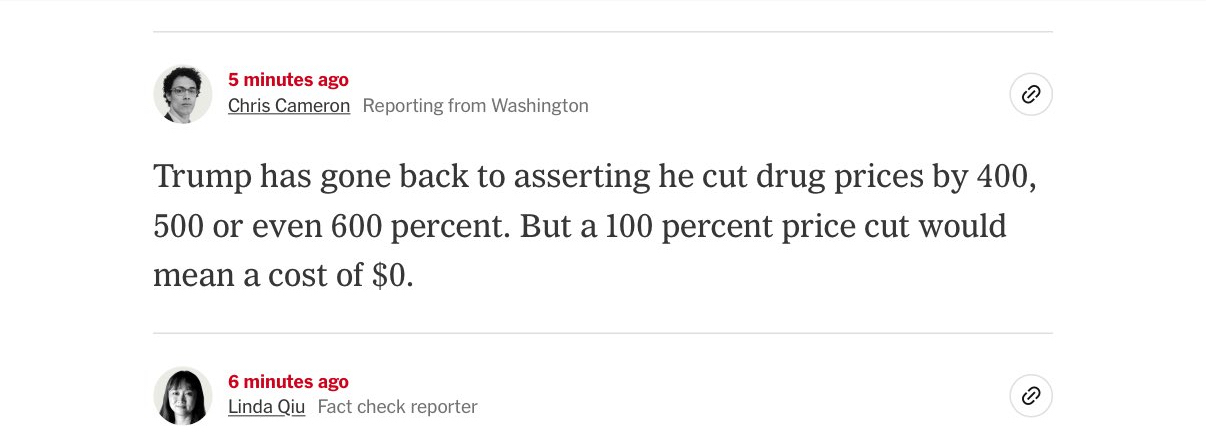
Task: Click the "Reporting from Washington" label
Action: click(x=475, y=106)
